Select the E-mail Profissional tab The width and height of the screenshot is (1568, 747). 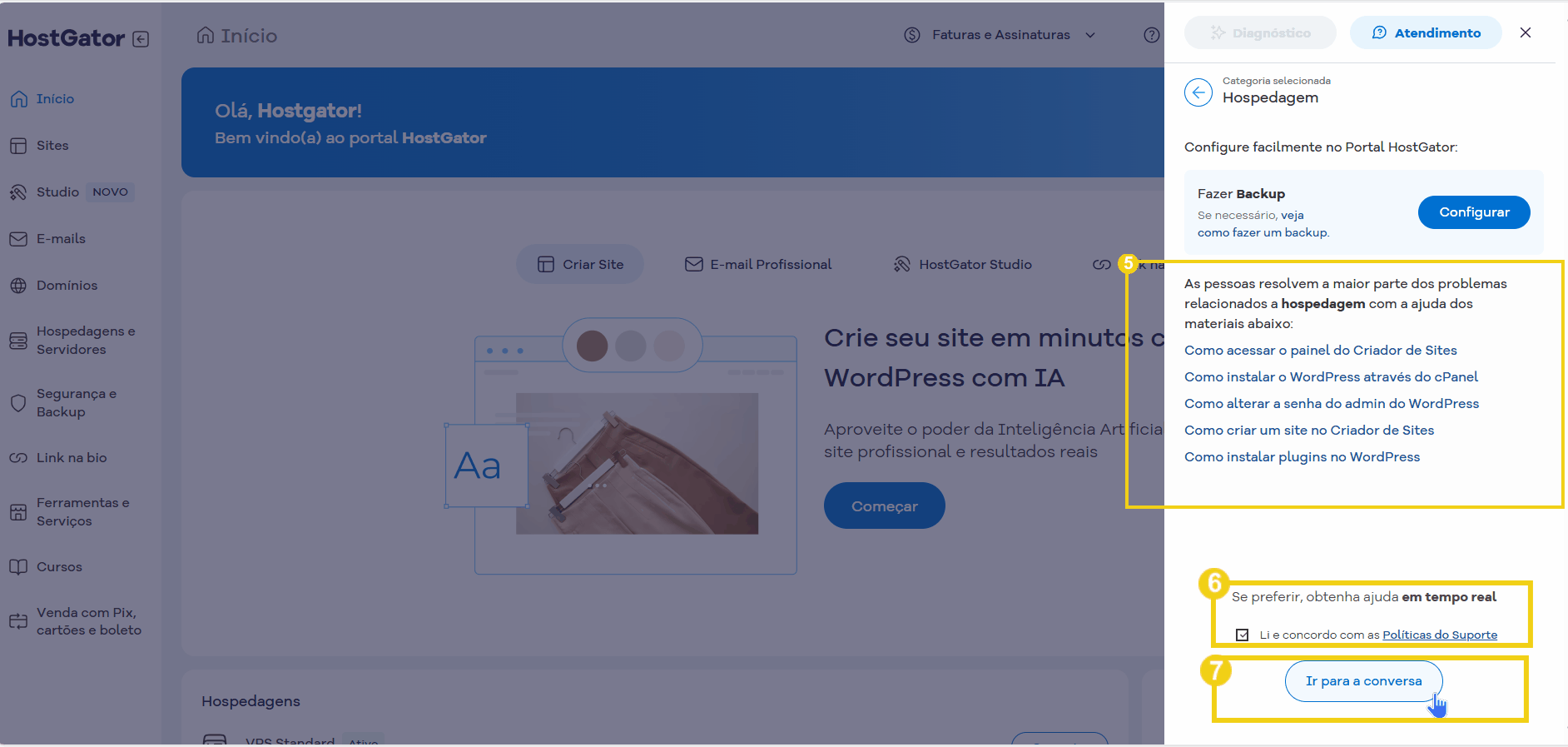coord(758,264)
